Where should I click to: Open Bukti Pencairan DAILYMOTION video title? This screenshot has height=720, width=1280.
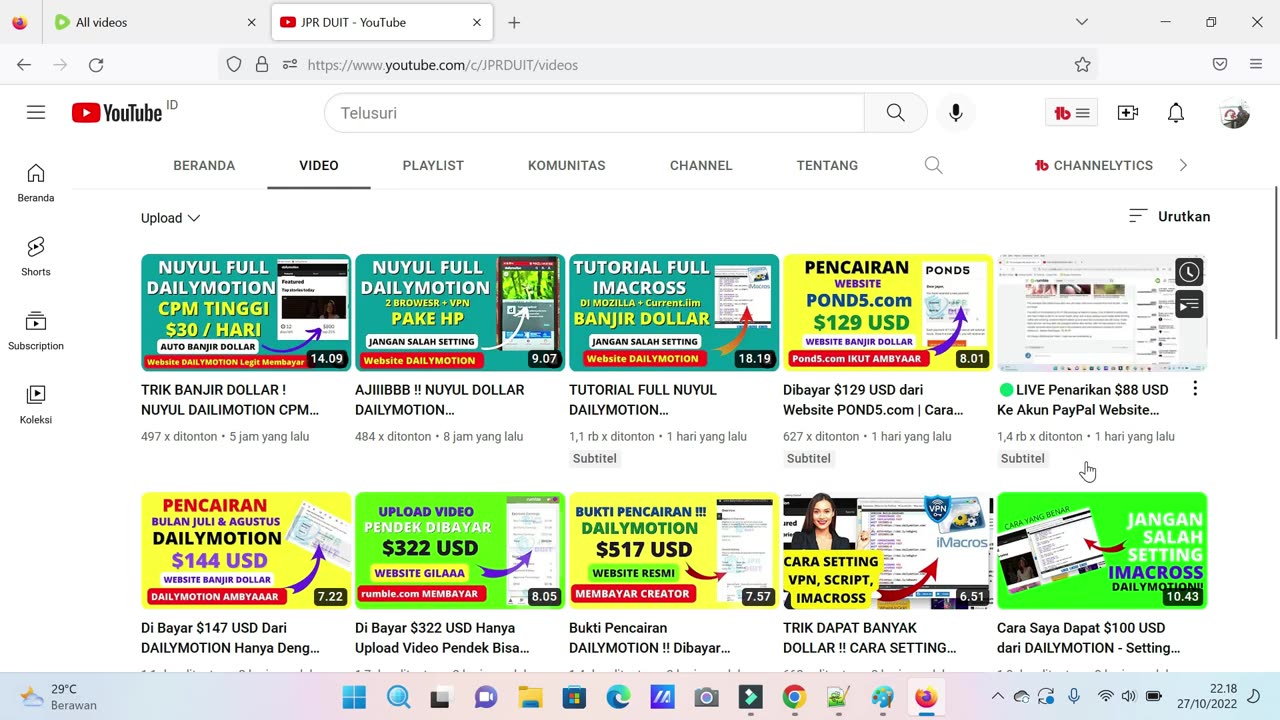[x=650, y=638]
